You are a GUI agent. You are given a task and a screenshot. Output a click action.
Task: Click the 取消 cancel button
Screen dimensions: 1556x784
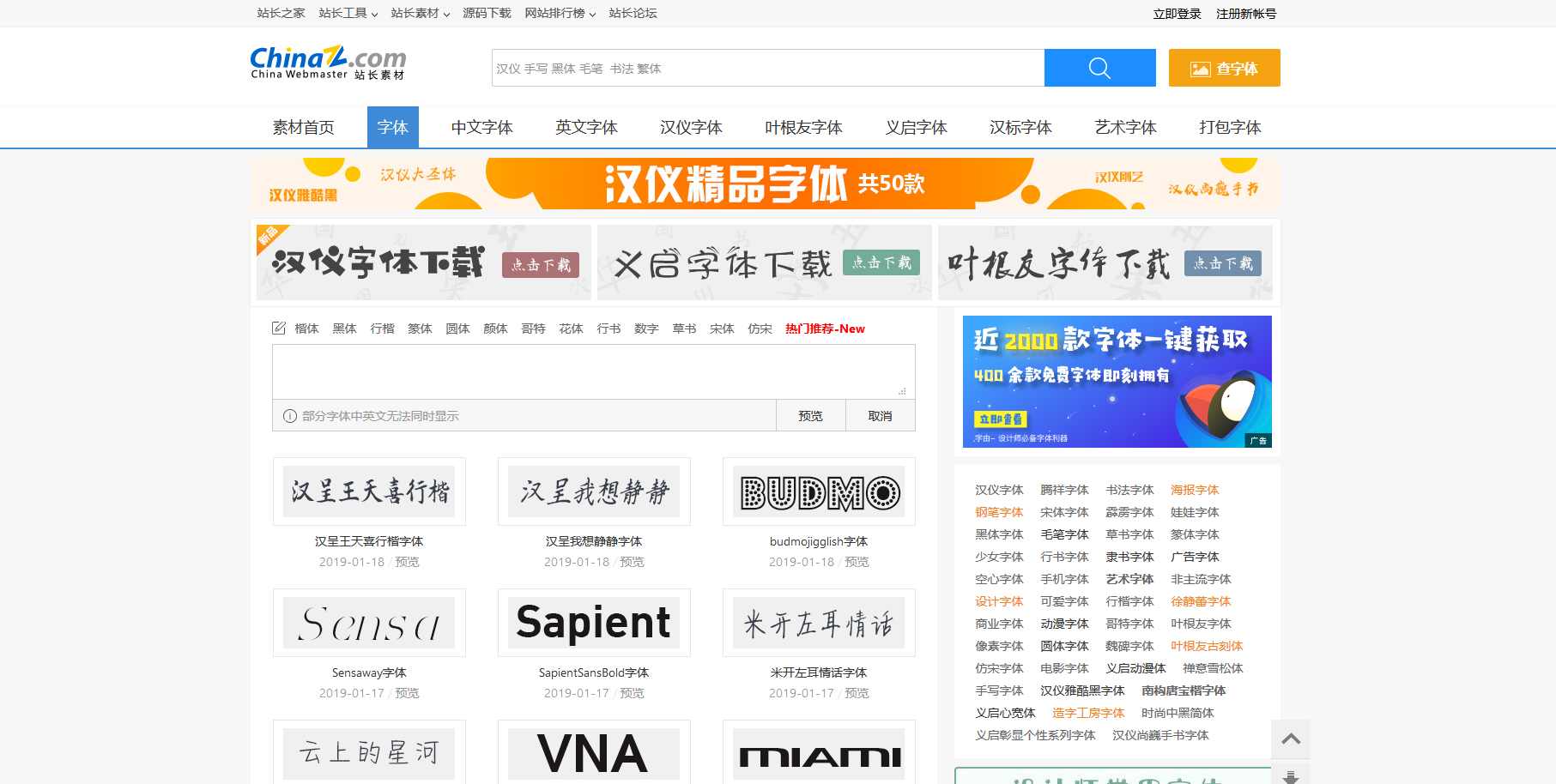click(x=881, y=416)
